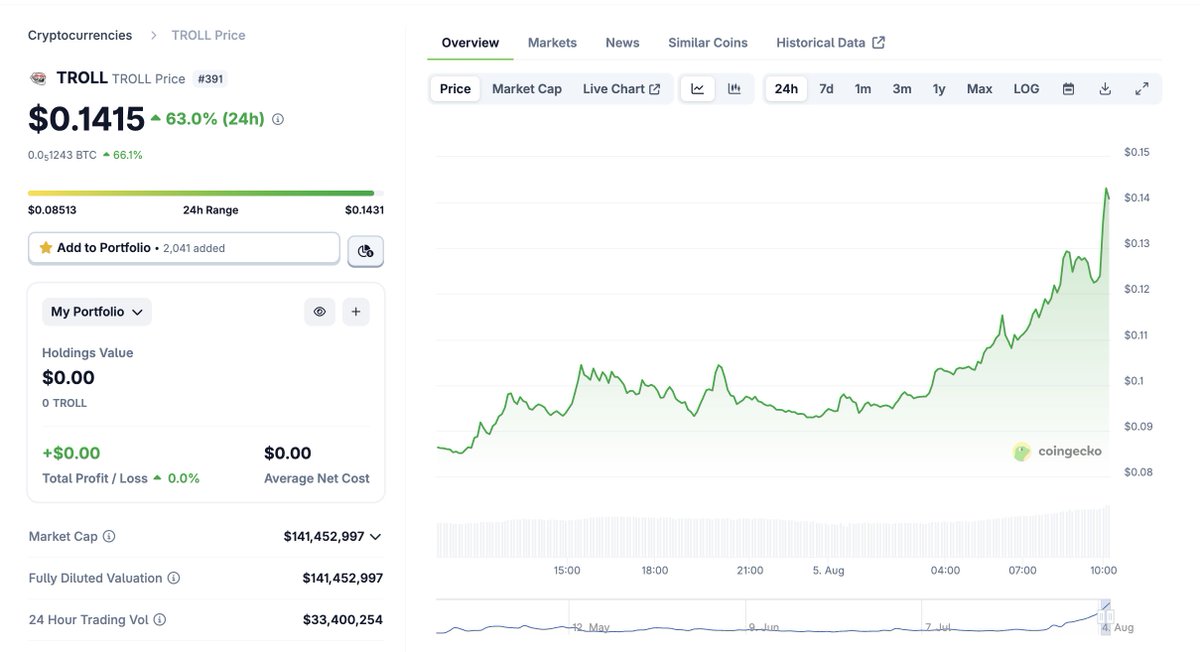Click the BTC price text 0.0₅1243 BTC
The width and height of the screenshot is (1200, 652).
click(61, 155)
